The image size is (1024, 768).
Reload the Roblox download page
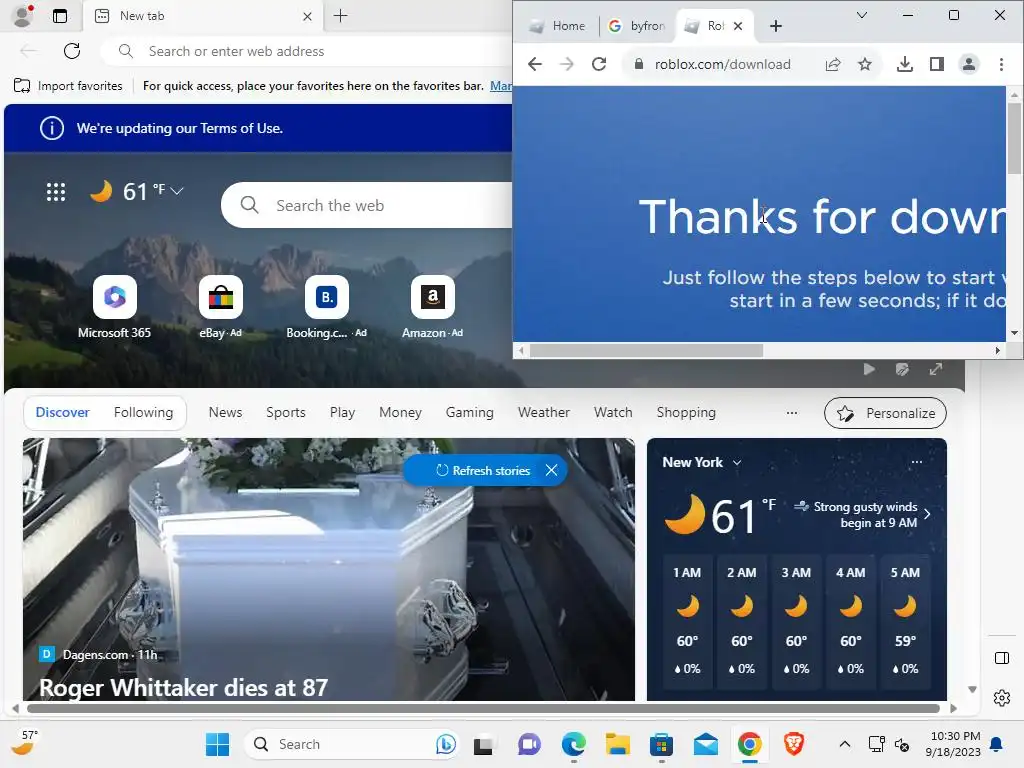coord(599,64)
